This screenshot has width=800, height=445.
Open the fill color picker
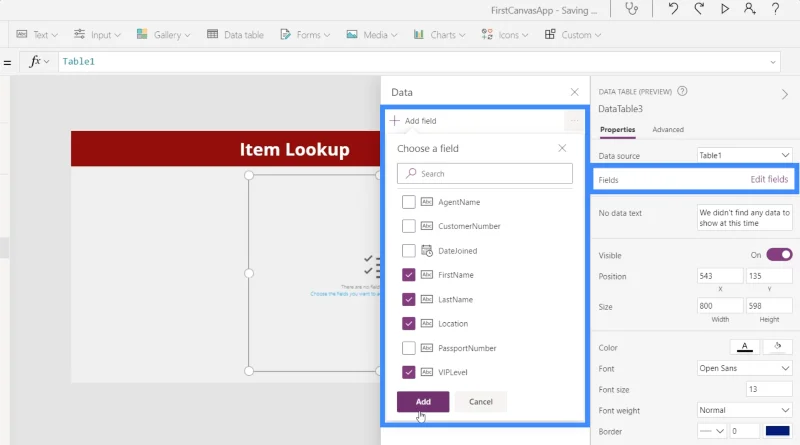click(778, 347)
